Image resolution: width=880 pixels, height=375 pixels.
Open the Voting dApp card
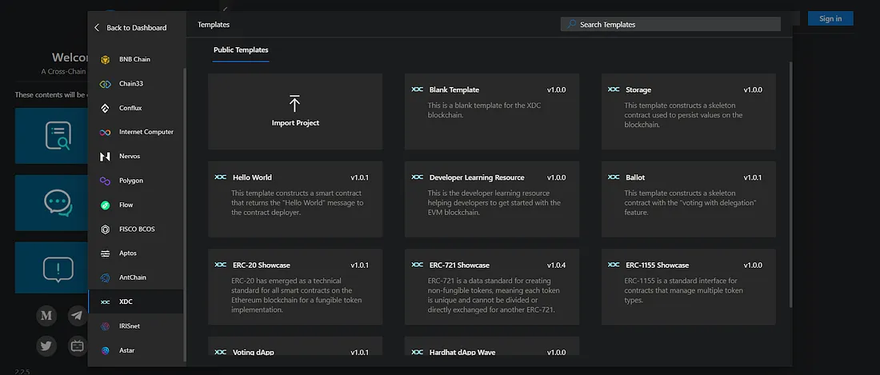[295, 346]
